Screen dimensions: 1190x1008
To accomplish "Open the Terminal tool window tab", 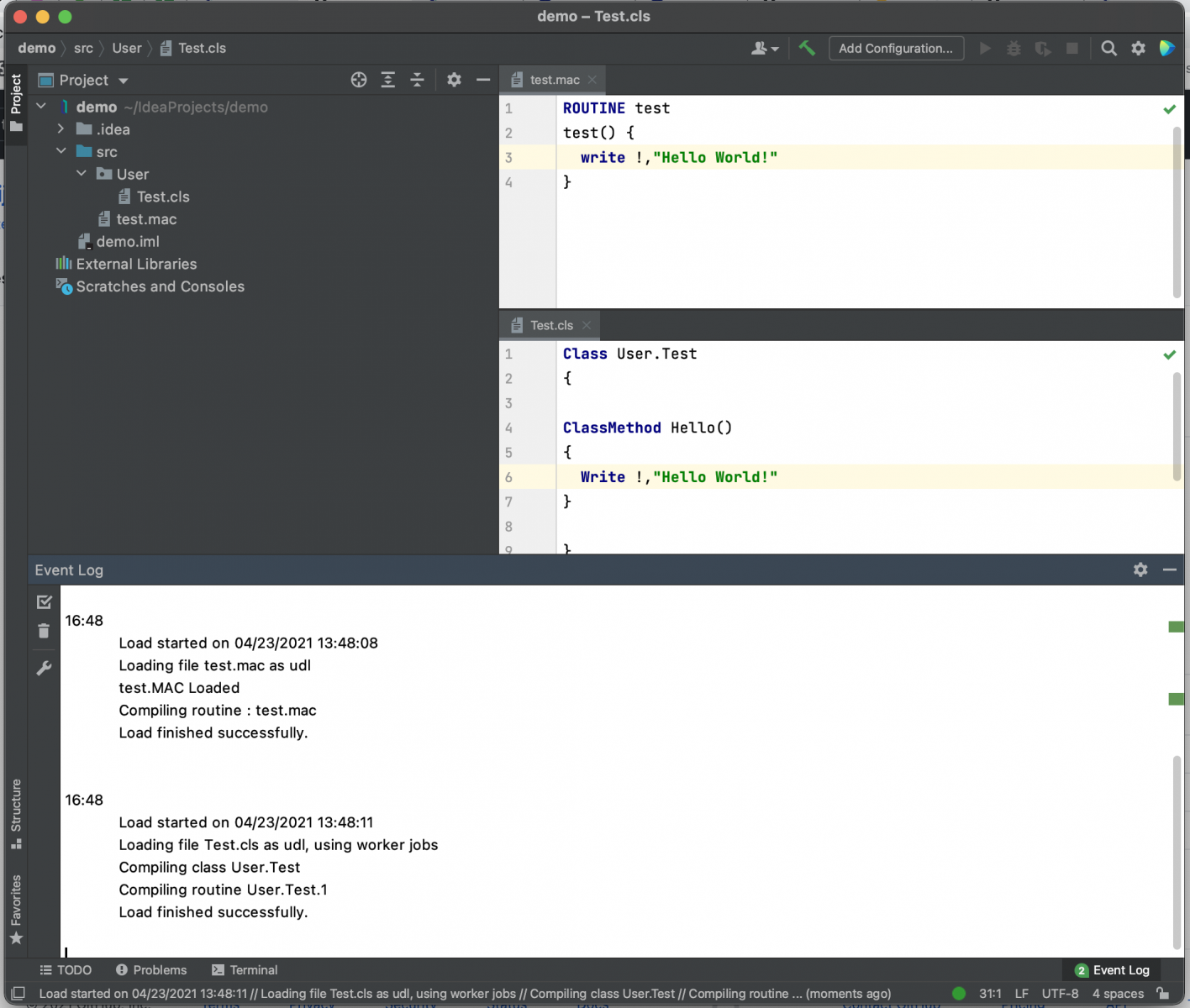I will tap(245, 969).
